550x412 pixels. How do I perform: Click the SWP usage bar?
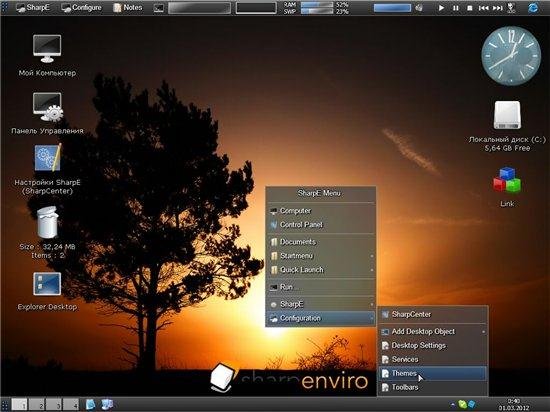pyautogui.click(x=317, y=12)
